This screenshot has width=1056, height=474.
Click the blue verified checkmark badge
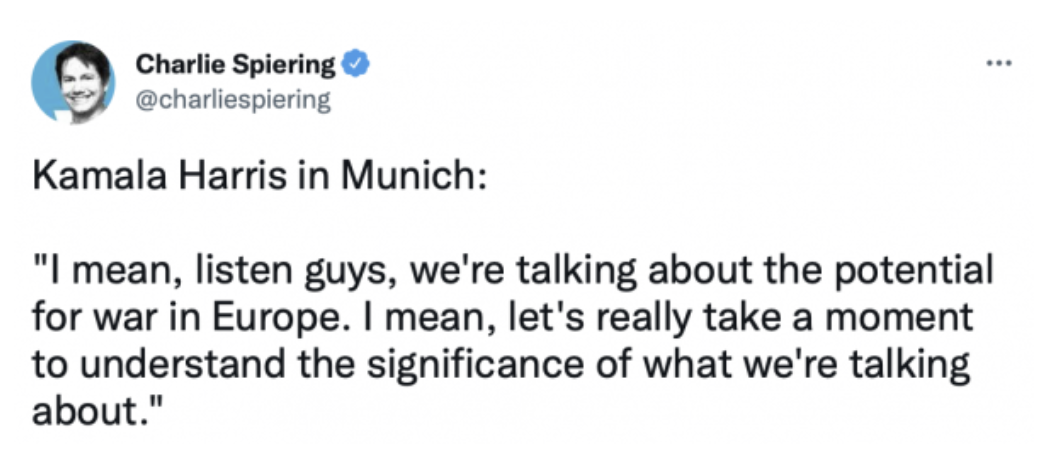pyautogui.click(x=356, y=65)
